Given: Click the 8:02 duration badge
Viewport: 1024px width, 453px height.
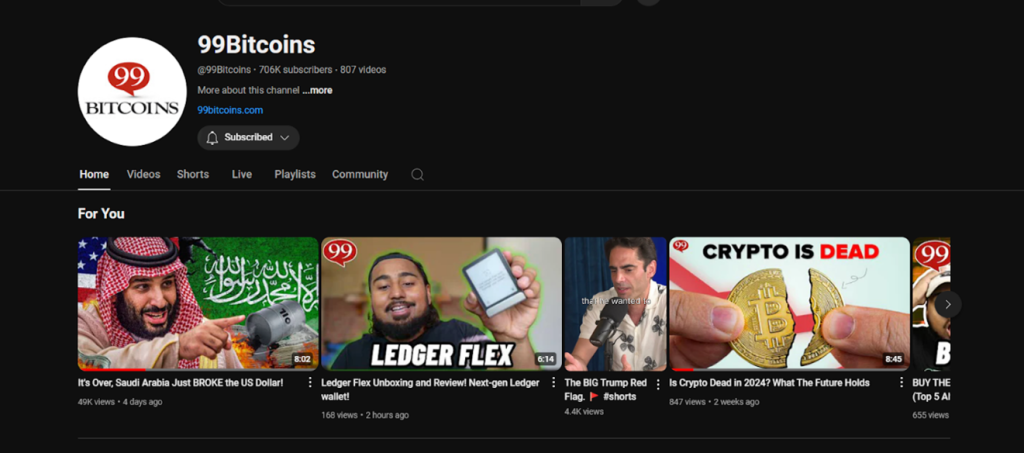Looking at the screenshot, I should pos(302,359).
